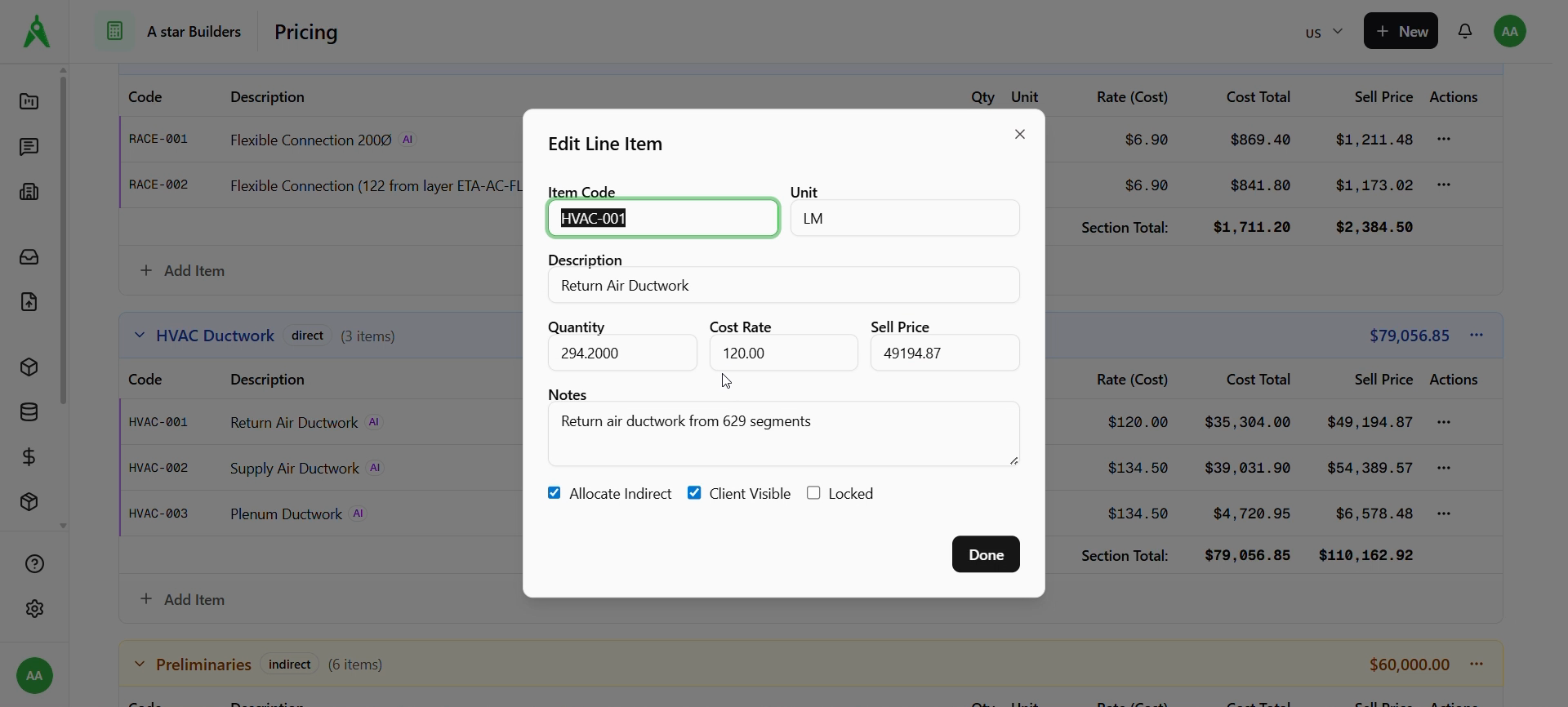The height and width of the screenshot is (707, 1568).
Task: Open the US region dropdown
Action: (x=1323, y=32)
